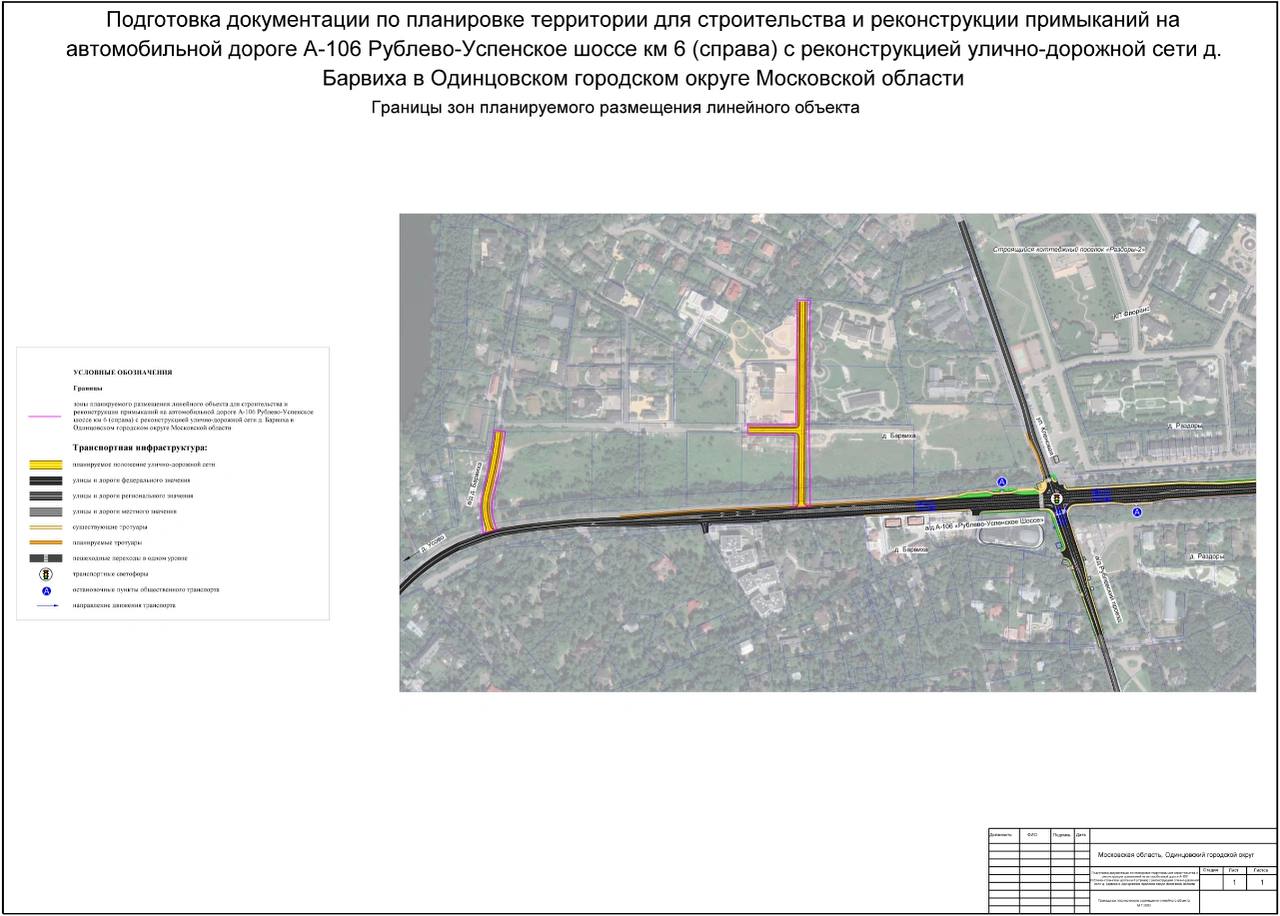Click the 'д. Раздоры' label south of the highway
1280x916 pixels.
[x=1208, y=556]
